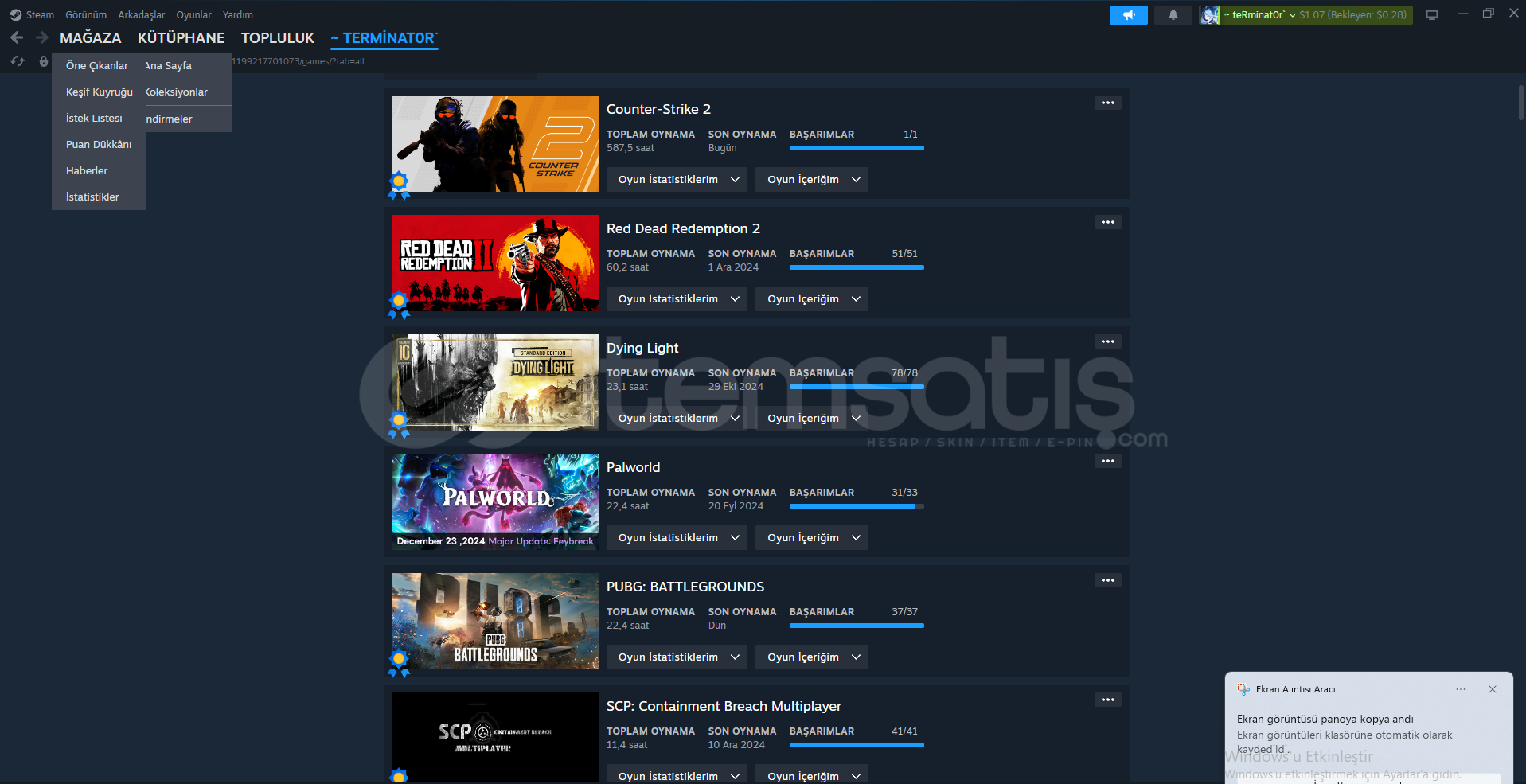Expand Oyun İçeriğim for Dying Light
The height and width of the screenshot is (784, 1526).
pyautogui.click(x=812, y=419)
